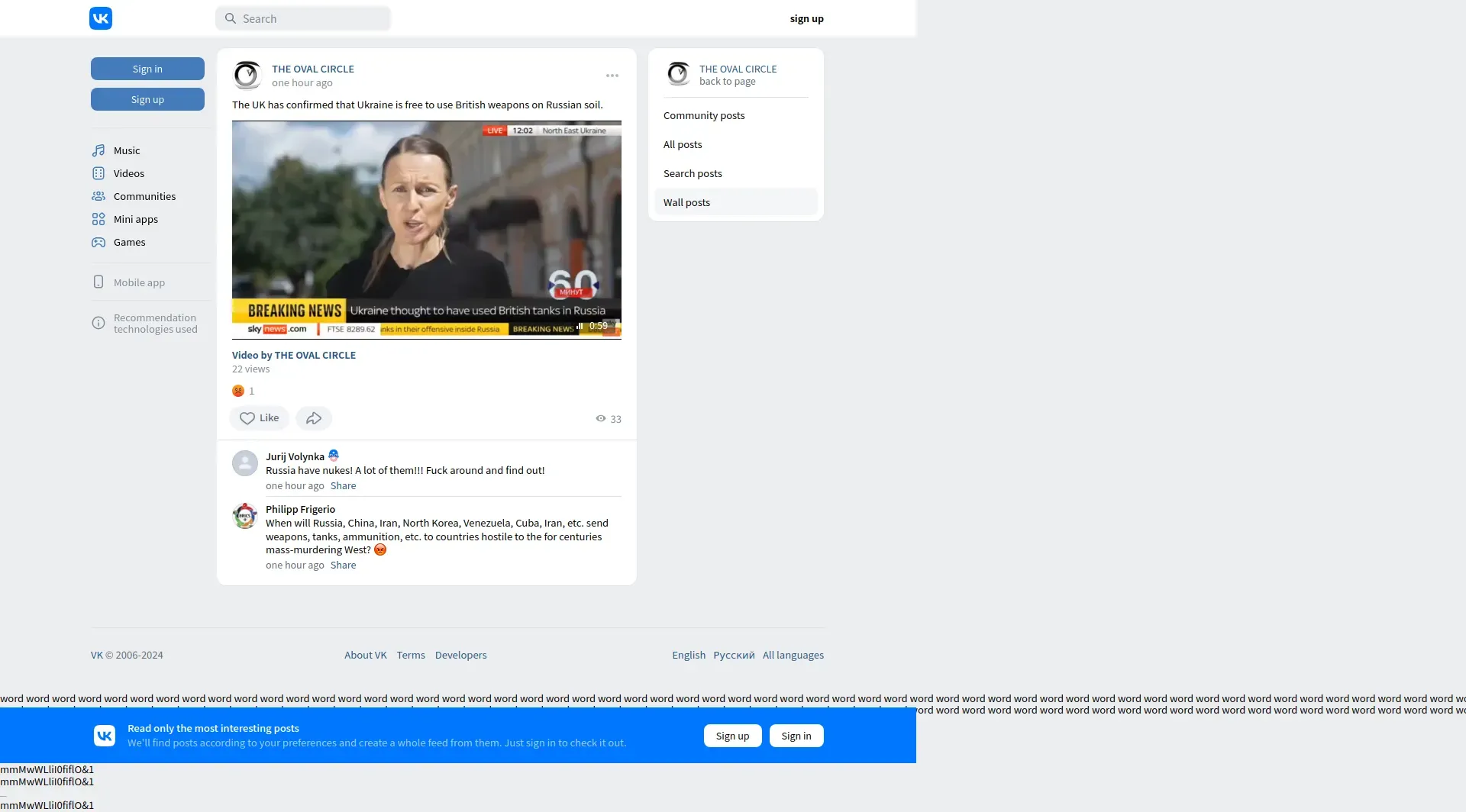
Task: Open About VK footer link
Action: (x=366, y=655)
